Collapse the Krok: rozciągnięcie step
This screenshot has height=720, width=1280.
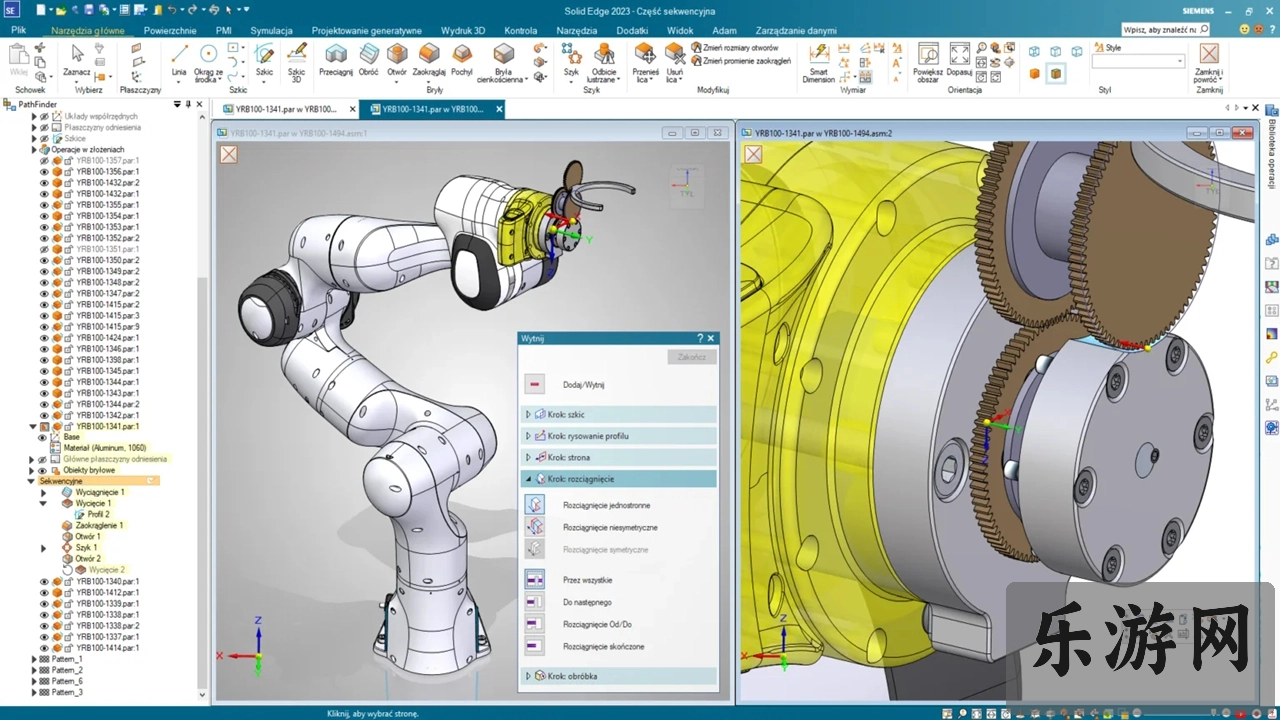click(529, 479)
